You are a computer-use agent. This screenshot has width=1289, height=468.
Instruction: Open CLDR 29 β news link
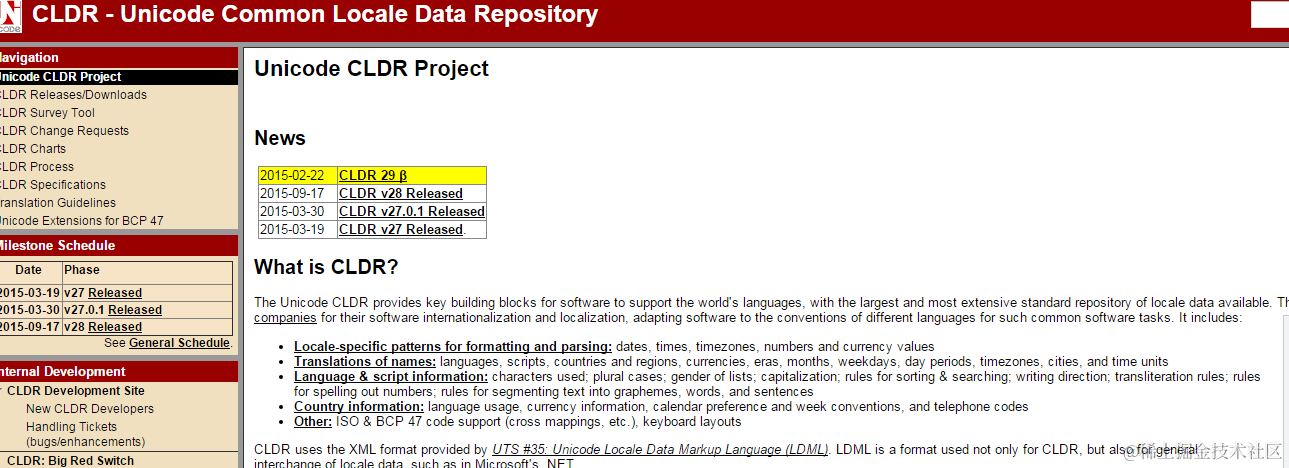(373, 176)
